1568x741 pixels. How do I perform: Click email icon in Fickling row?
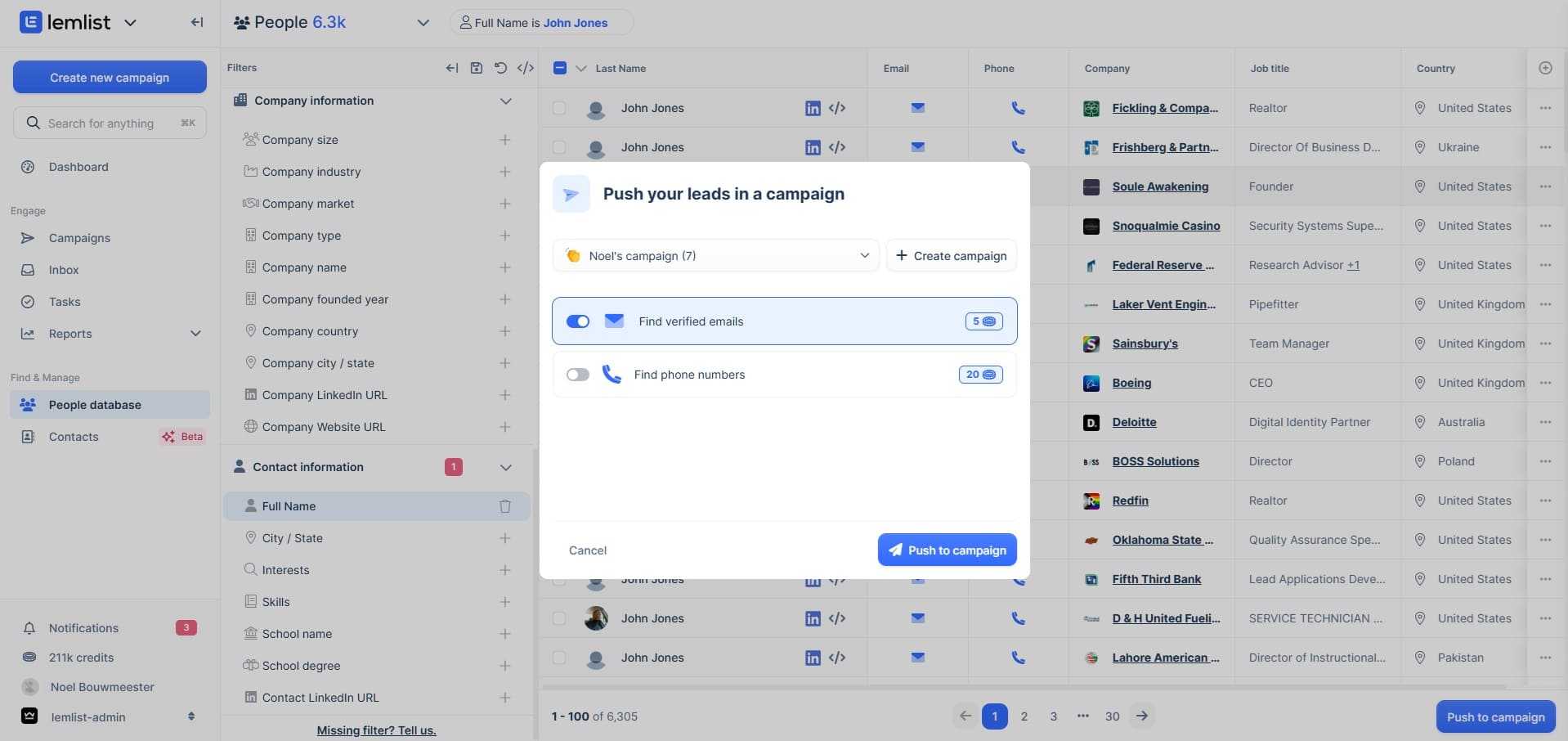(x=918, y=108)
